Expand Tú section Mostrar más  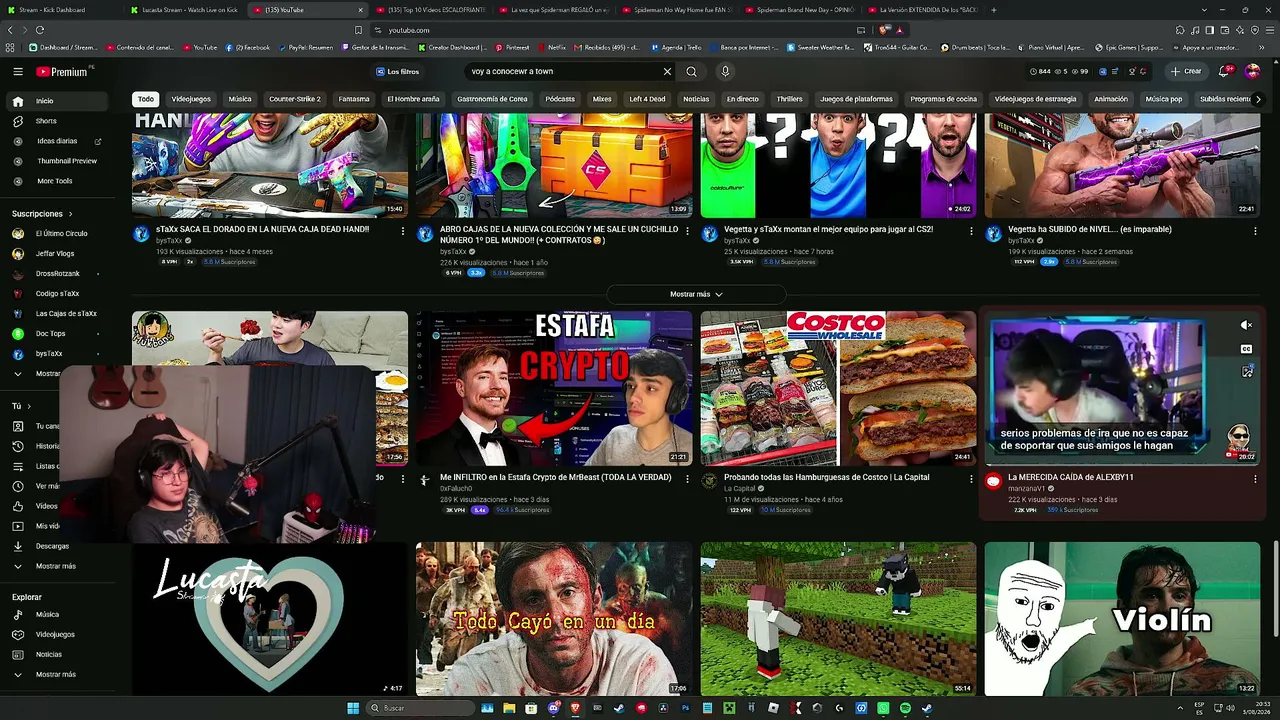tap(55, 566)
